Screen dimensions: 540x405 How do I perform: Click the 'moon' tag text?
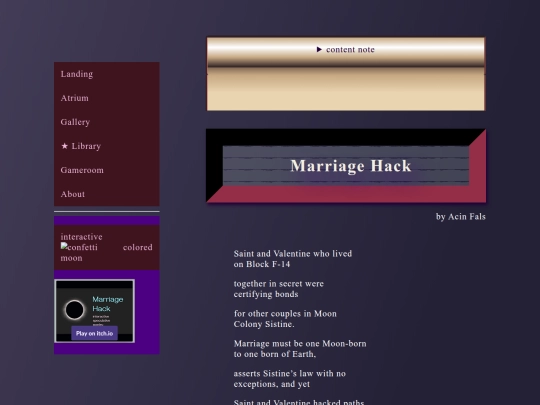[x=72, y=258]
